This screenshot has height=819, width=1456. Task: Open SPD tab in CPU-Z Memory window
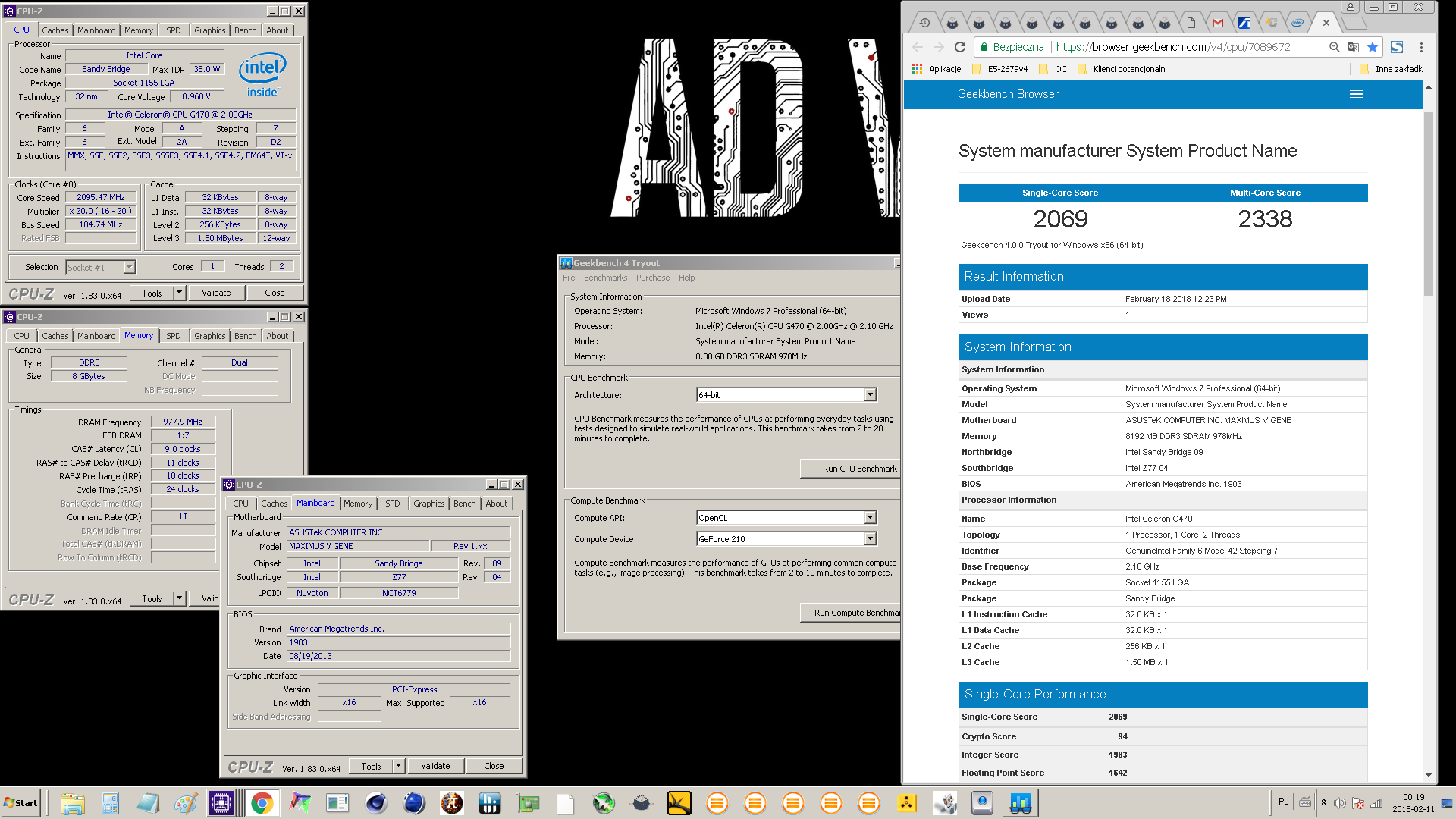[x=174, y=336]
